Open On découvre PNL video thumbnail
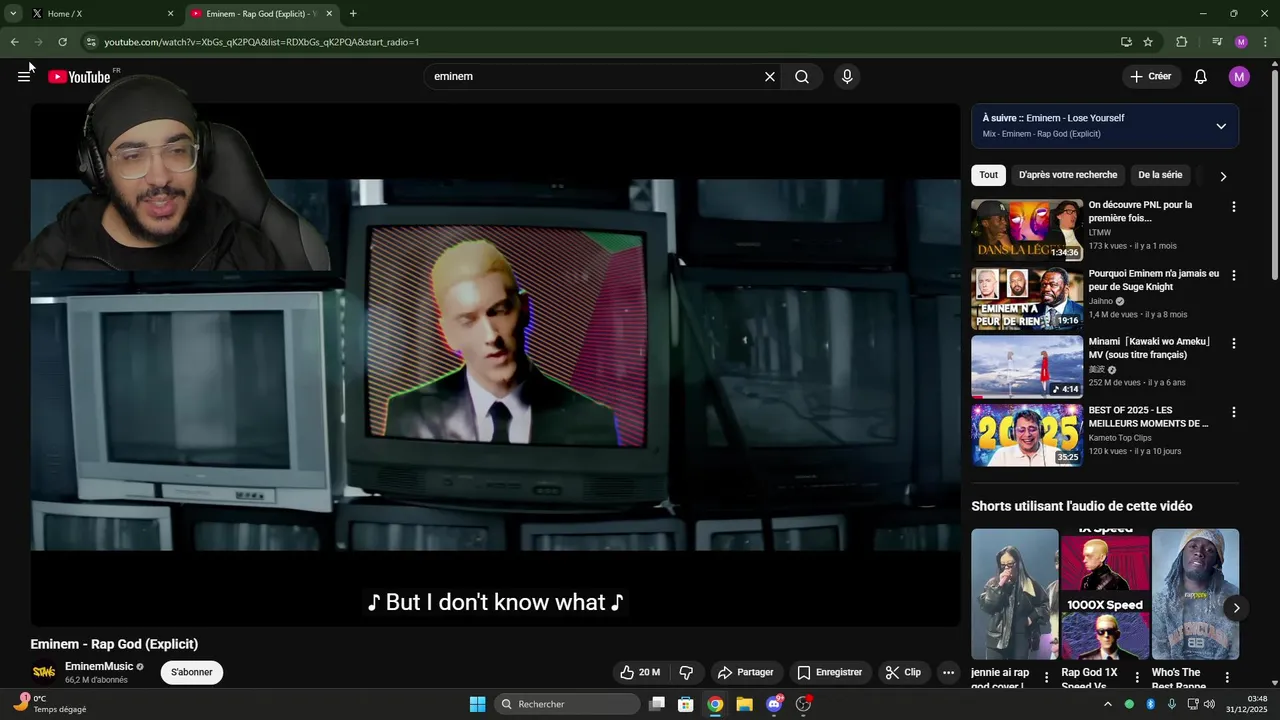Image resolution: width=1280 pixels, height=720 pixels. coord(1027,230)
